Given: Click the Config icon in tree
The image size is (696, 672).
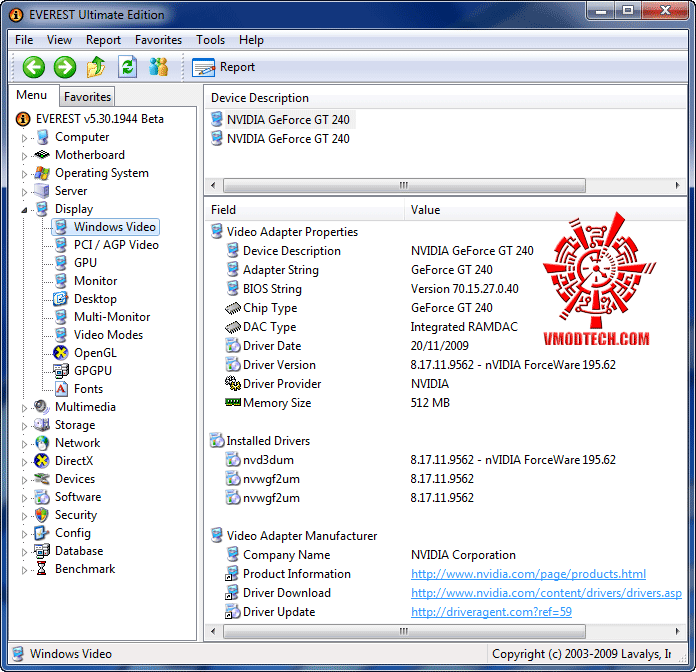Looking at the screenshot, I should pos(41,533).
